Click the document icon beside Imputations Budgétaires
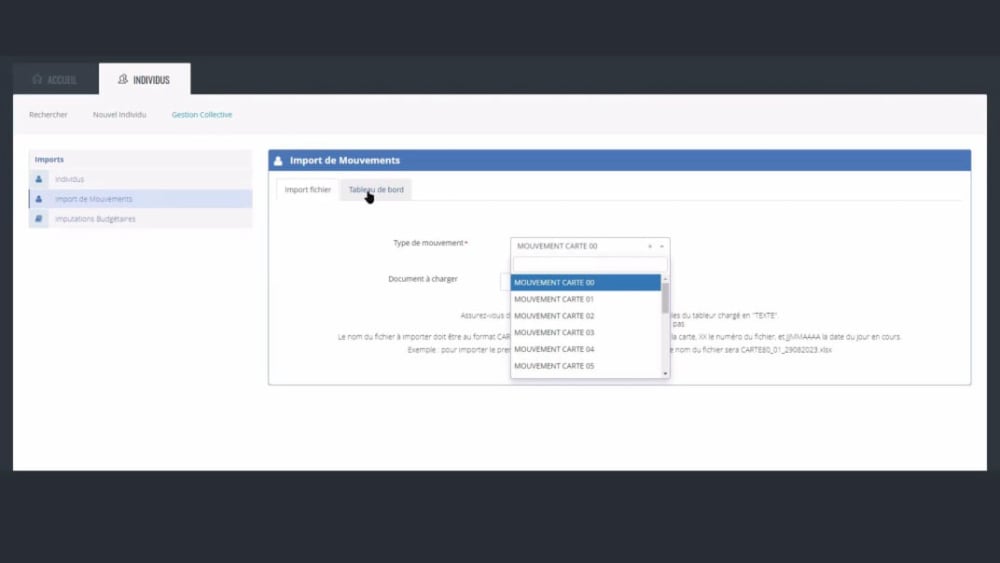This screenshot has width=1000, height=563. point(39,219)
